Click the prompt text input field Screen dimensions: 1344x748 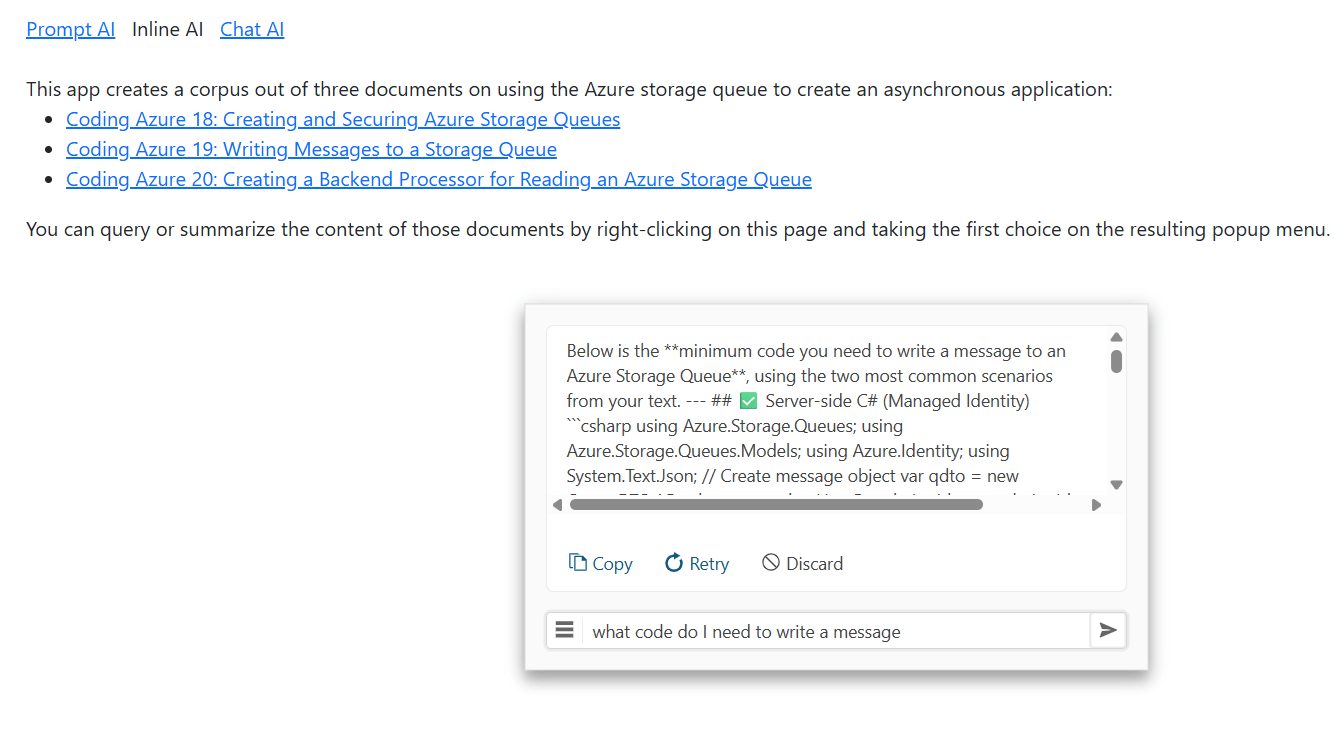click(x=836, y=631)
